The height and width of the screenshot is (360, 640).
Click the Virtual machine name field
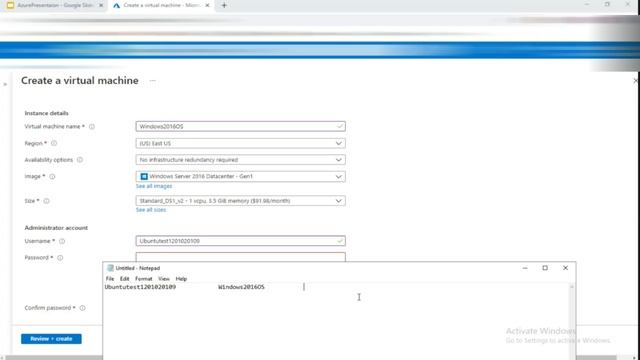(x=240, y=127)
